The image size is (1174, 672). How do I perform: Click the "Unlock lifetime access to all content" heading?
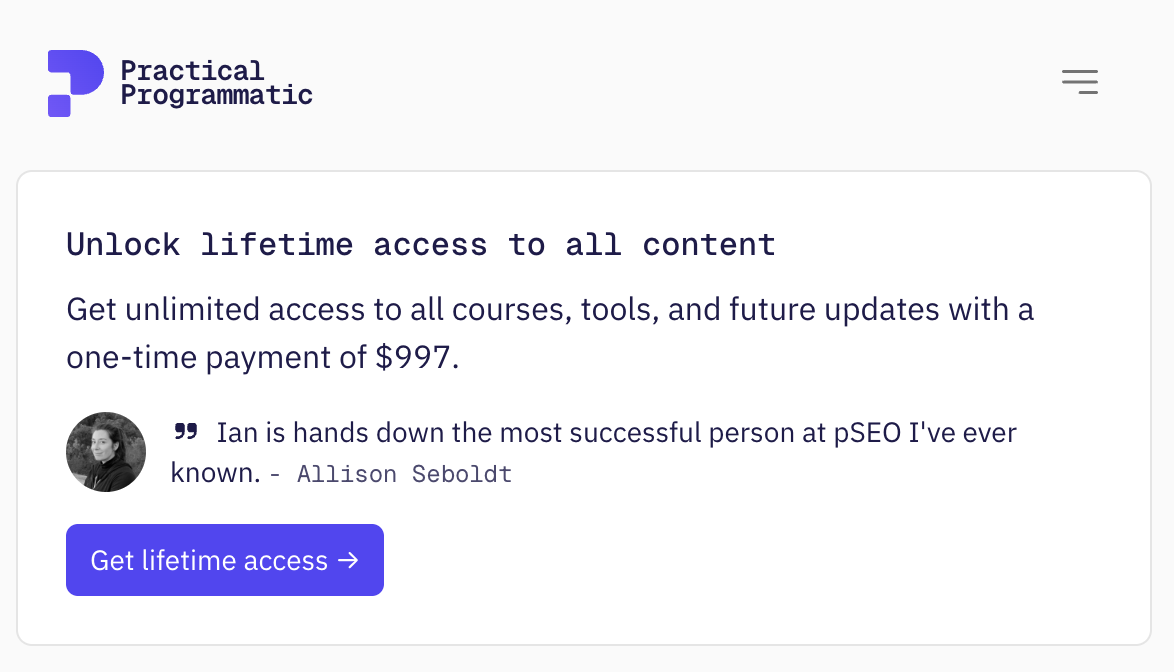[421, 244]
